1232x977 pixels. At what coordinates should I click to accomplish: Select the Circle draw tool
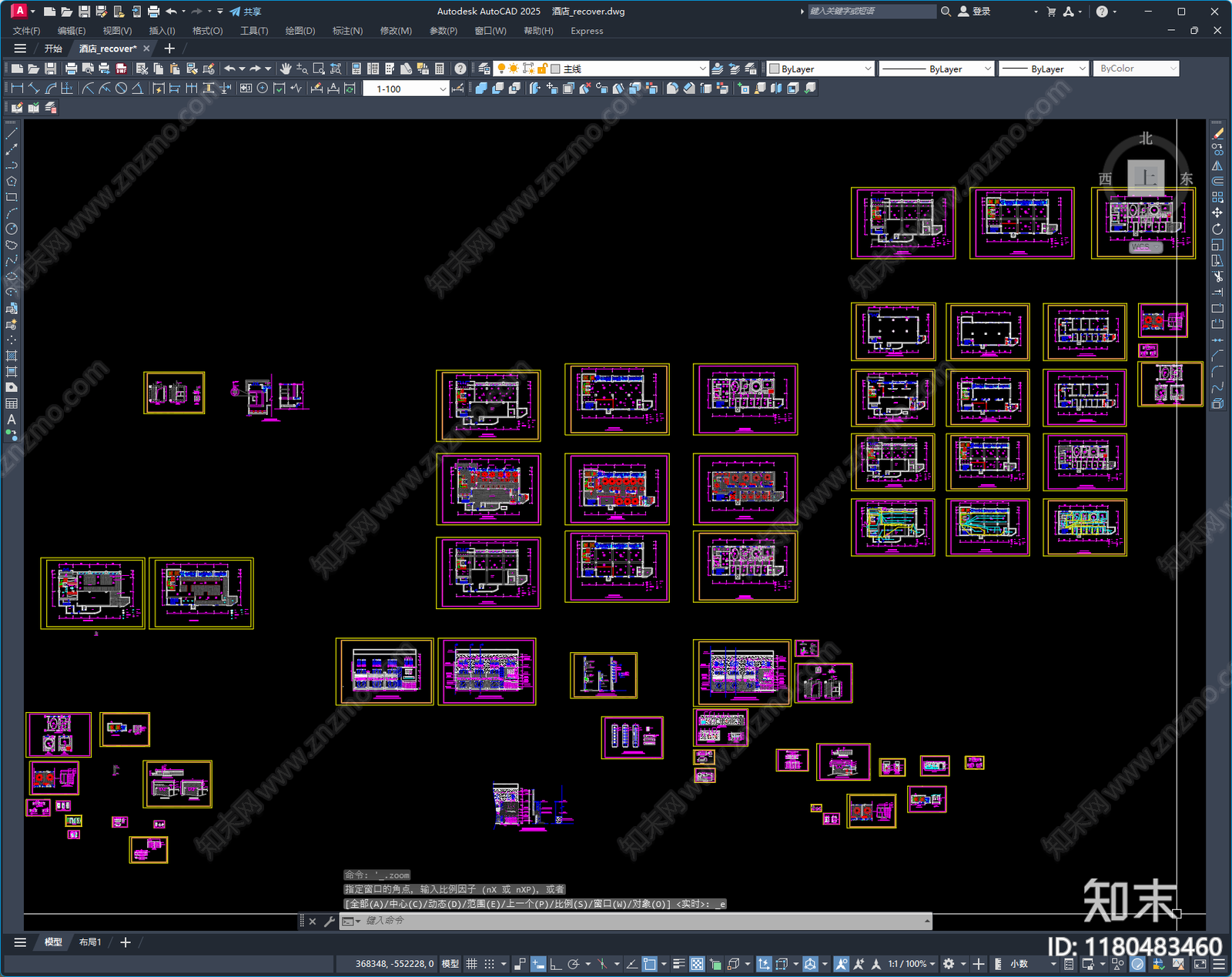12,229
